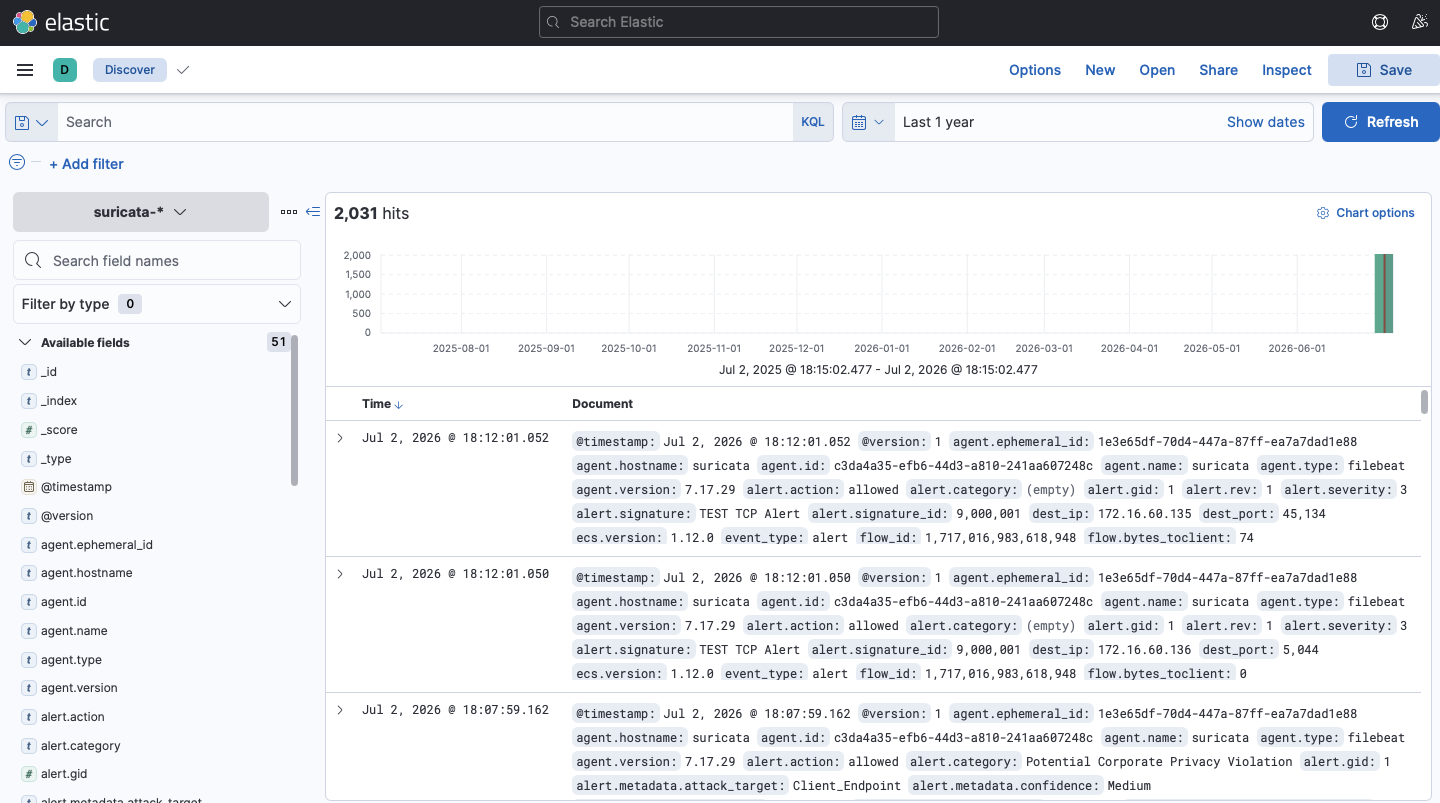Collapse the field sidebar arrow icon

(x=313, y=212)
